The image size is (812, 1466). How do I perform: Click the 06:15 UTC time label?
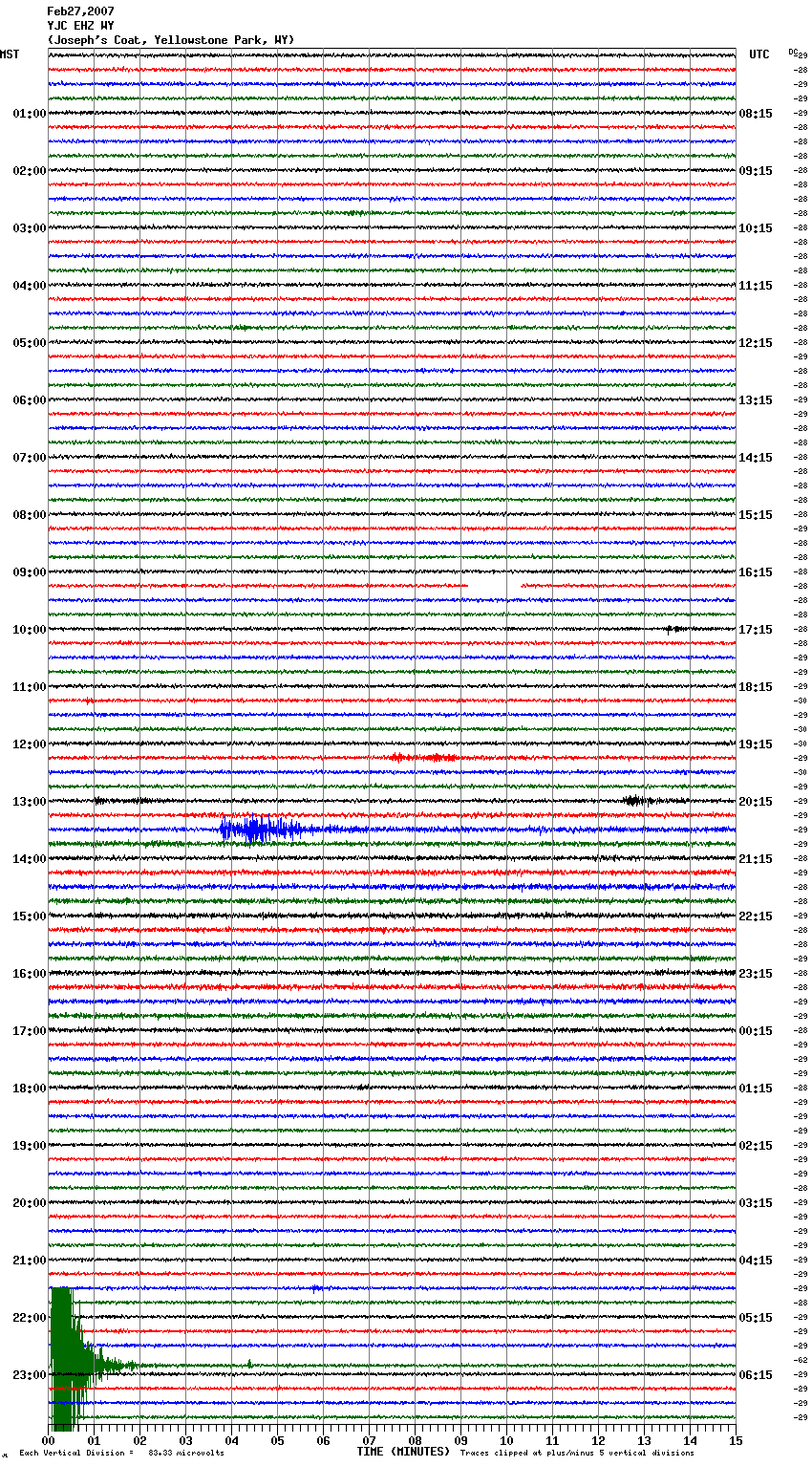point(756,1375)
